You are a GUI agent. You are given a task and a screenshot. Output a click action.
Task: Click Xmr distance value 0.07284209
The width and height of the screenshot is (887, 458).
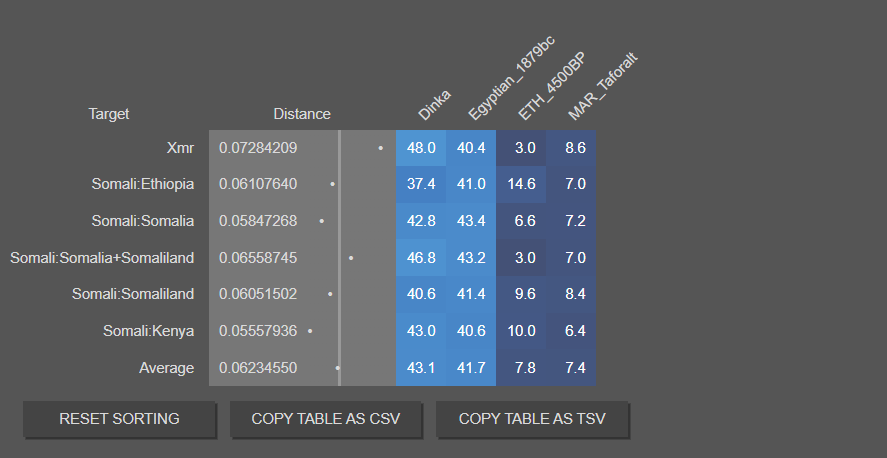coord(258,148)
